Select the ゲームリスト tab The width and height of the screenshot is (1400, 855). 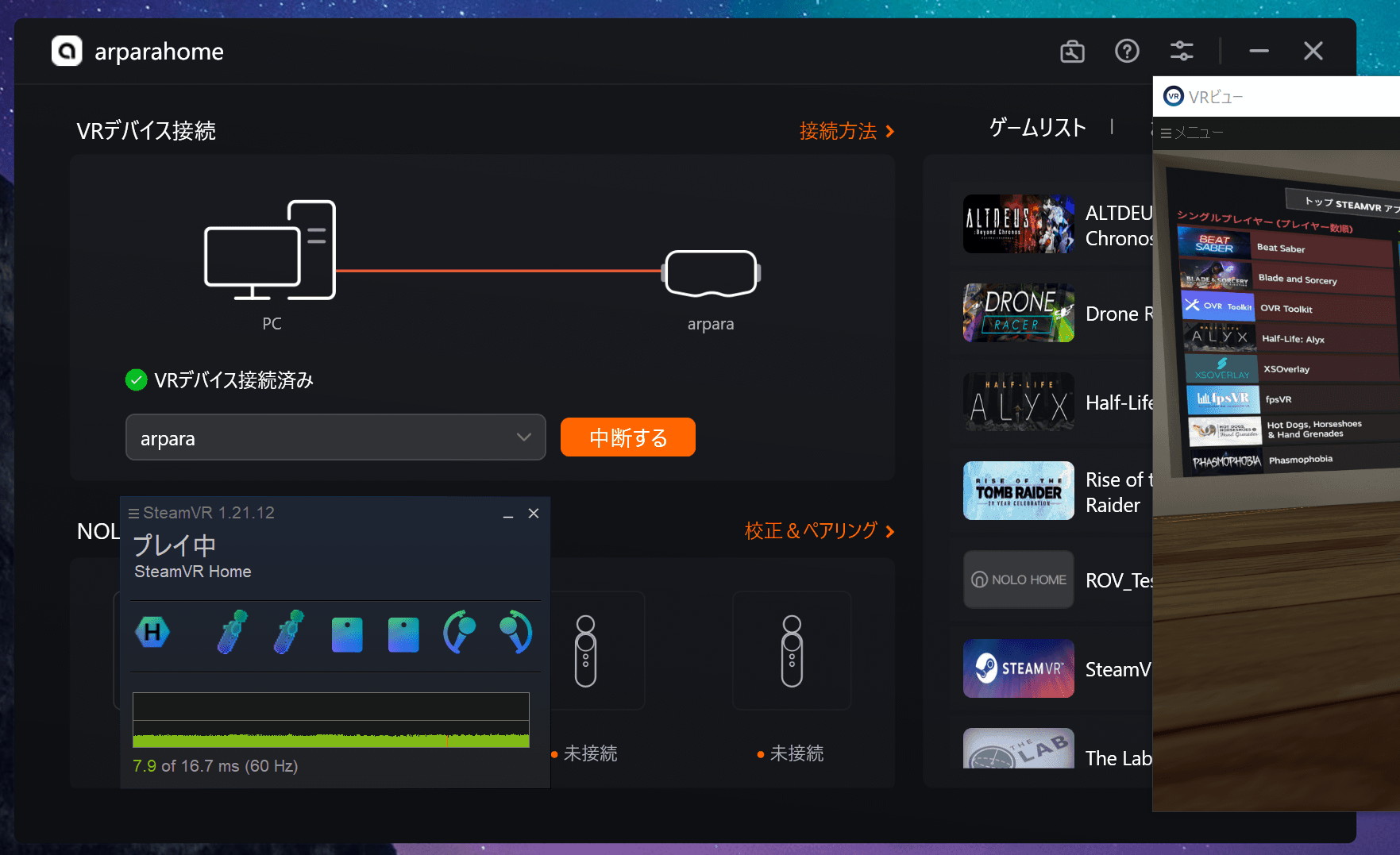[1037, 128]
